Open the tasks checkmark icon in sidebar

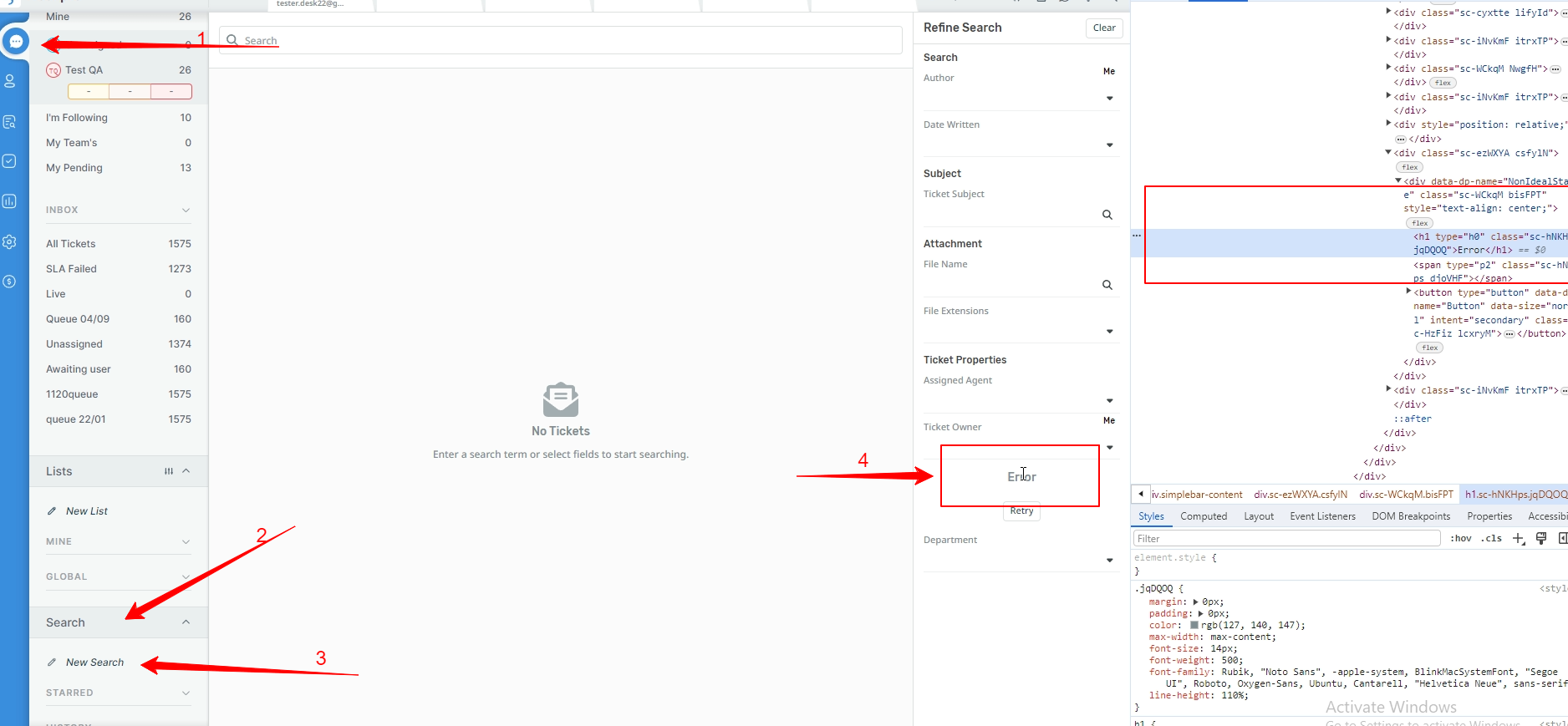click(10, 160)
